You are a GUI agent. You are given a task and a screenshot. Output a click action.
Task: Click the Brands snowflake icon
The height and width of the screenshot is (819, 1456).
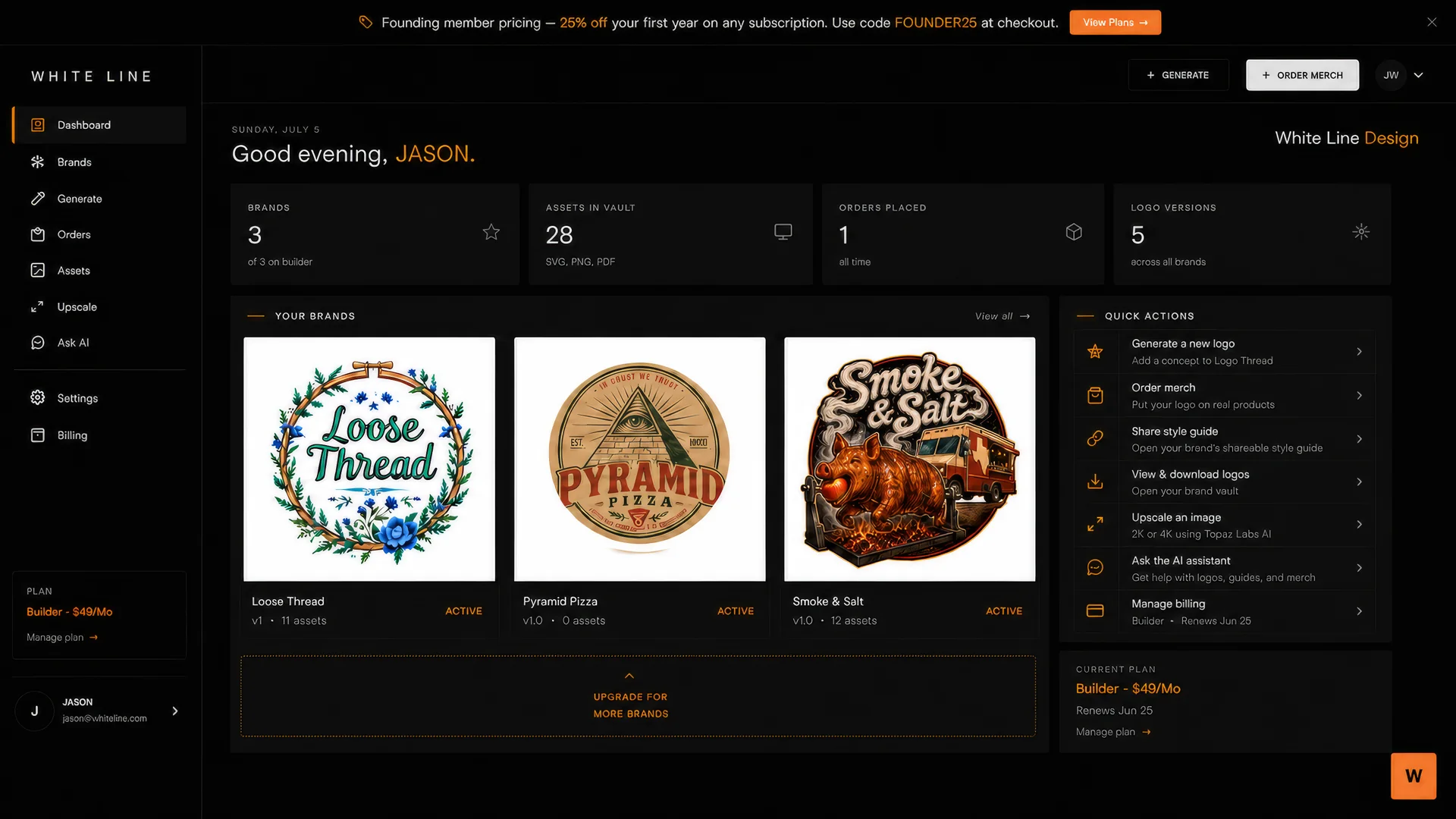coord(37,162)
